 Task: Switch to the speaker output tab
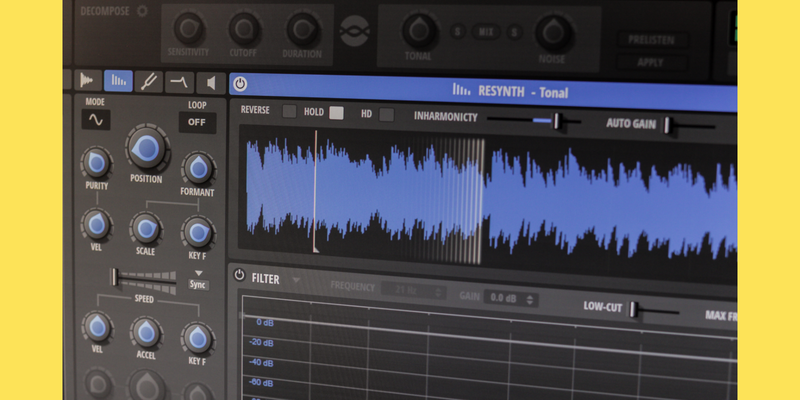(x=211, y=83)
